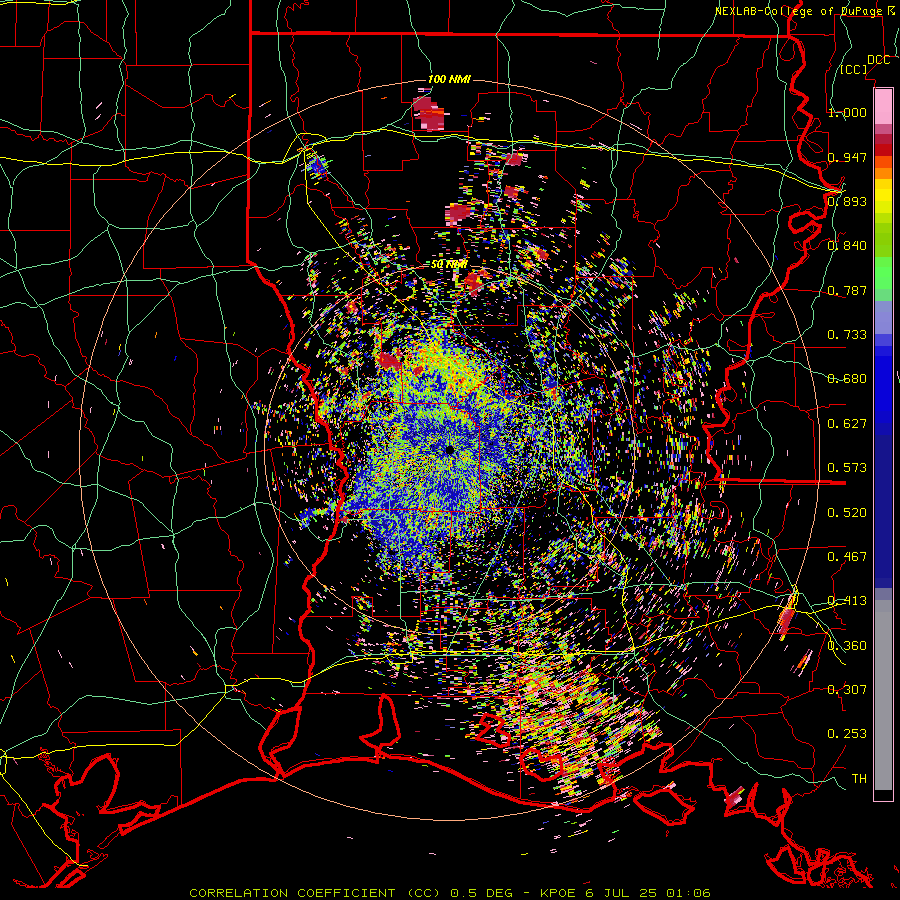
Task: Click the 0.947 scale label
Action: coord(847,157)
